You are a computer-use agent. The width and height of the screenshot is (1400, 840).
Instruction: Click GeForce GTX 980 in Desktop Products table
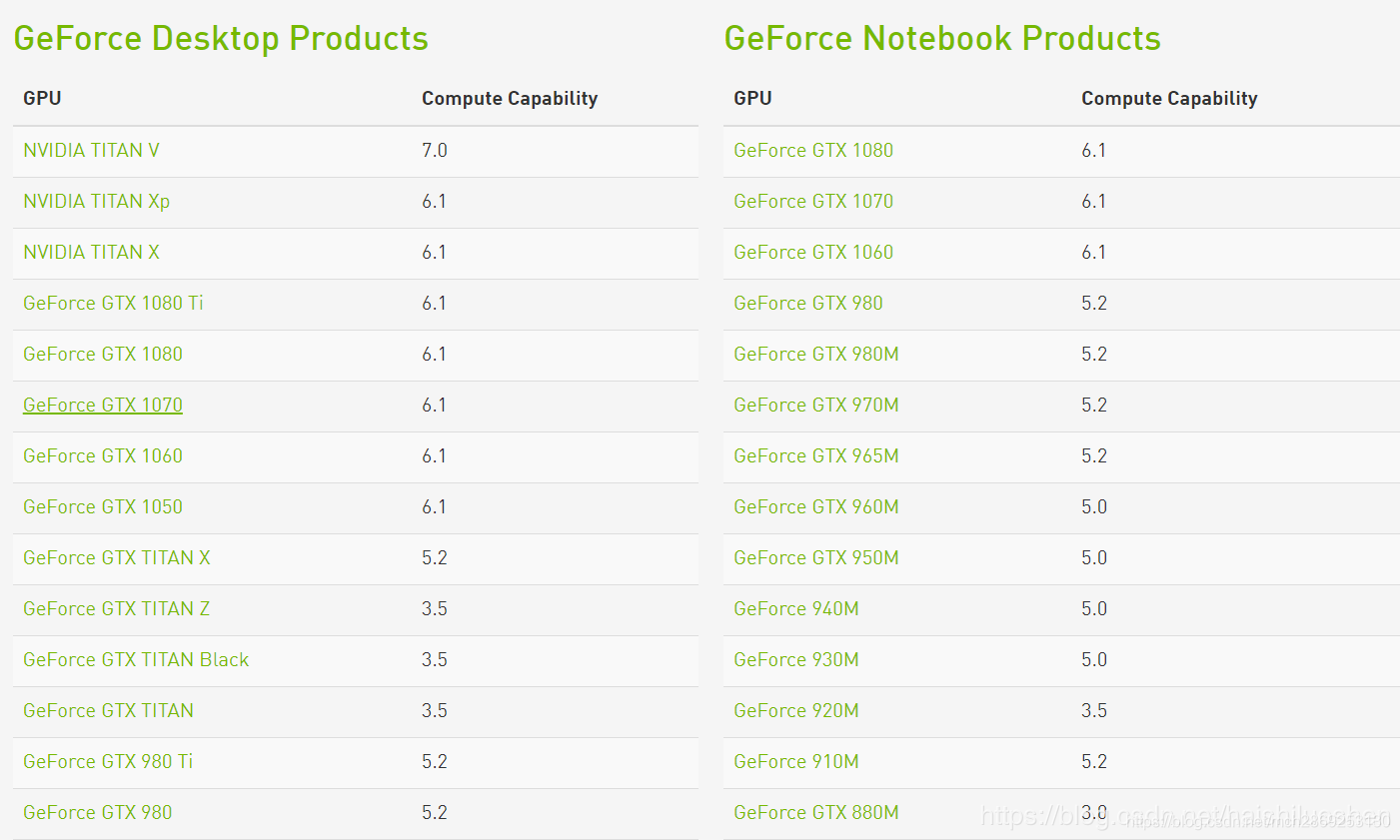point(98,813)
